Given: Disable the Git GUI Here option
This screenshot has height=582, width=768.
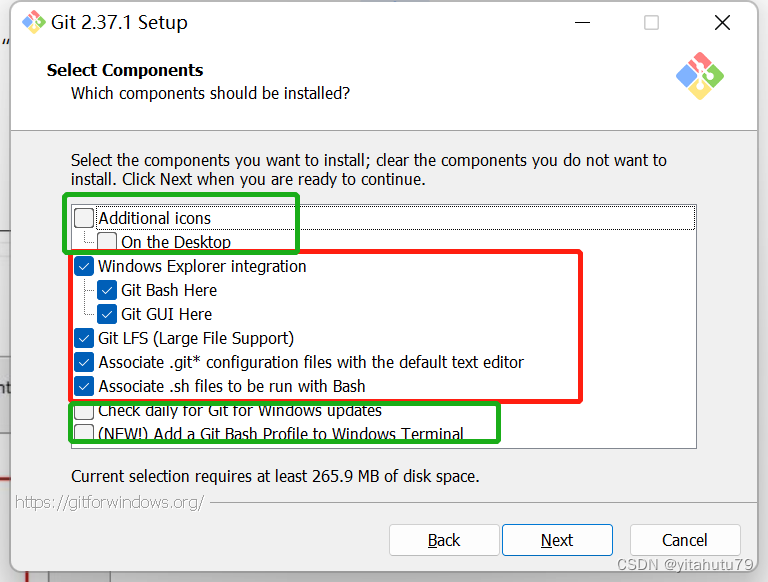Looking at the screenshot, I should 108,314.
